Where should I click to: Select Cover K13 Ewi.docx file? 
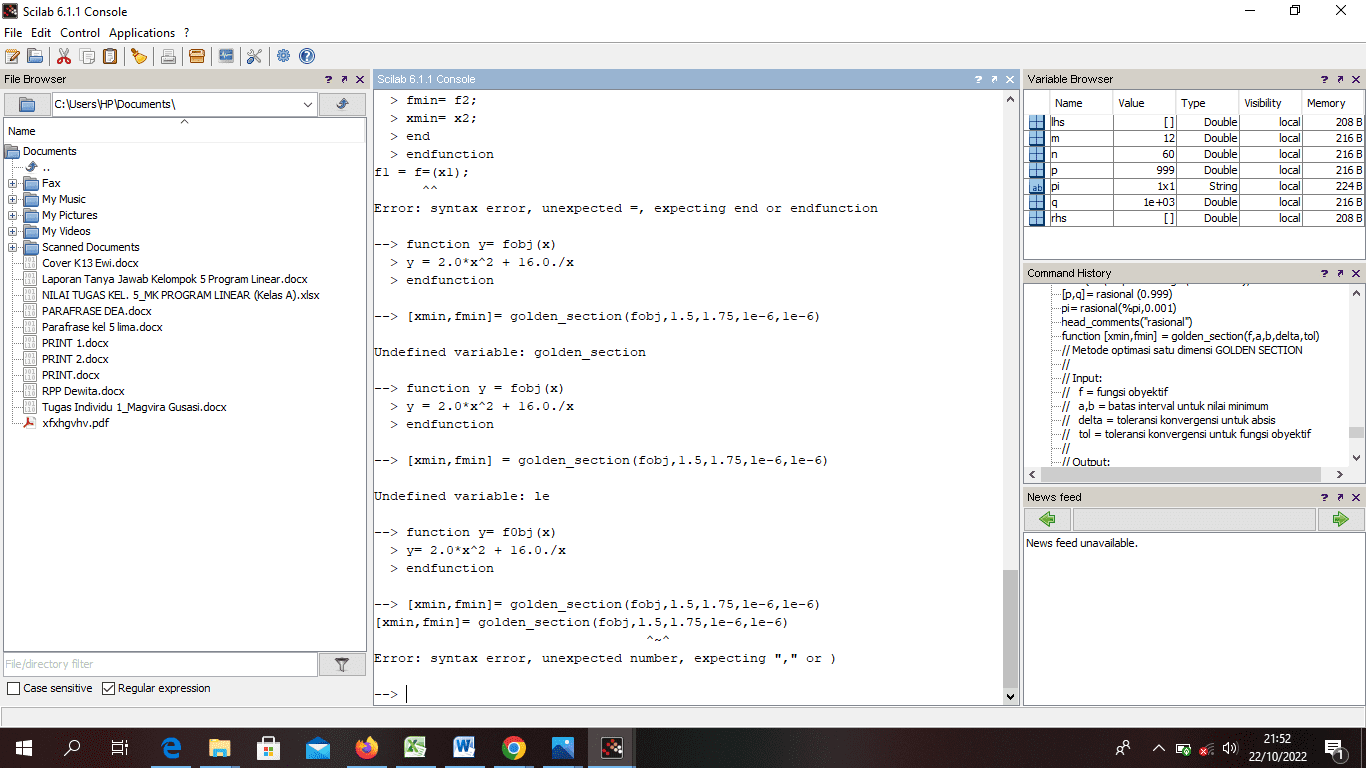[90, 263]
